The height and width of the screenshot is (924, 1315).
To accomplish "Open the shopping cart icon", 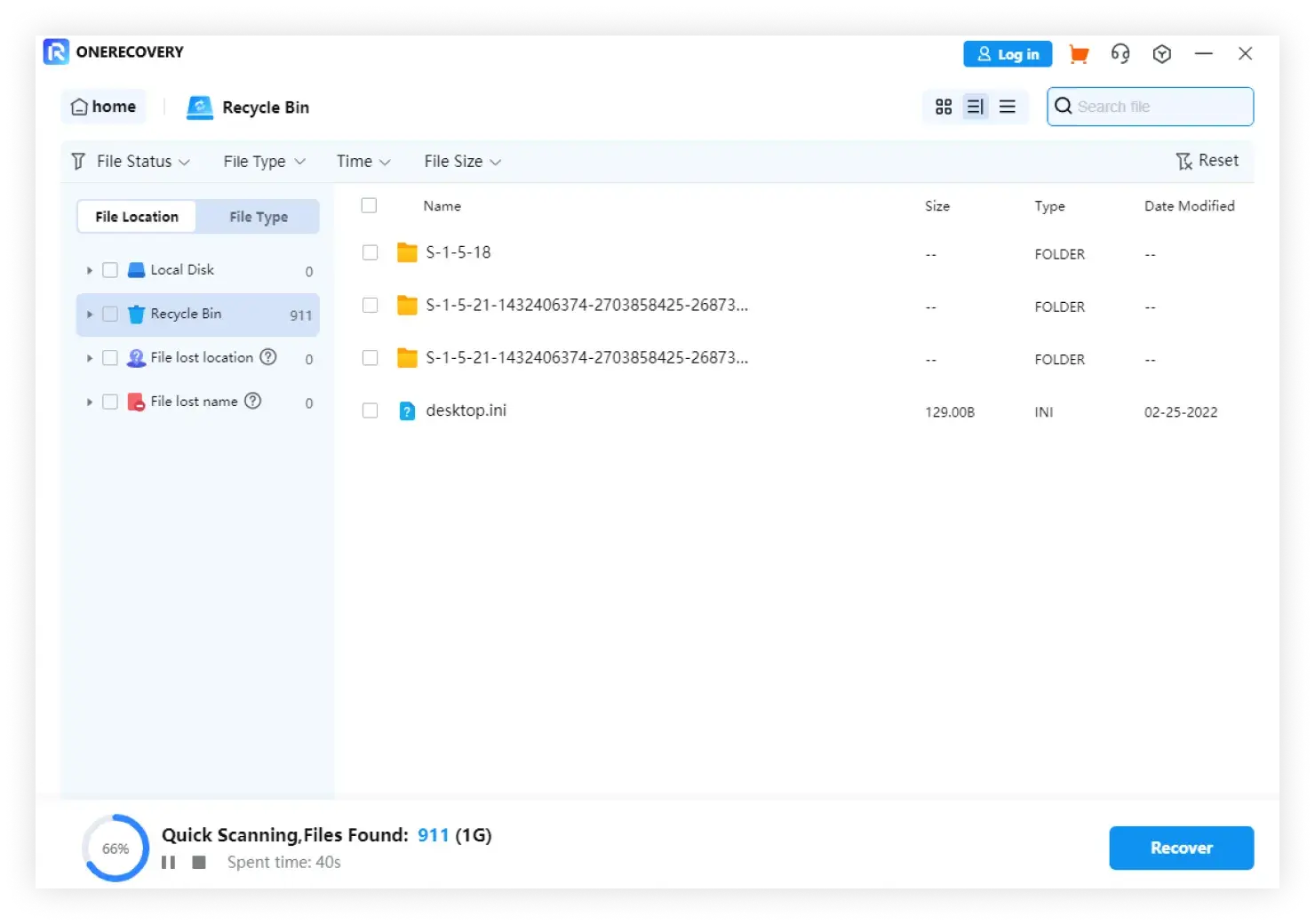I will pyautogui.click(x=1079, y=54).
